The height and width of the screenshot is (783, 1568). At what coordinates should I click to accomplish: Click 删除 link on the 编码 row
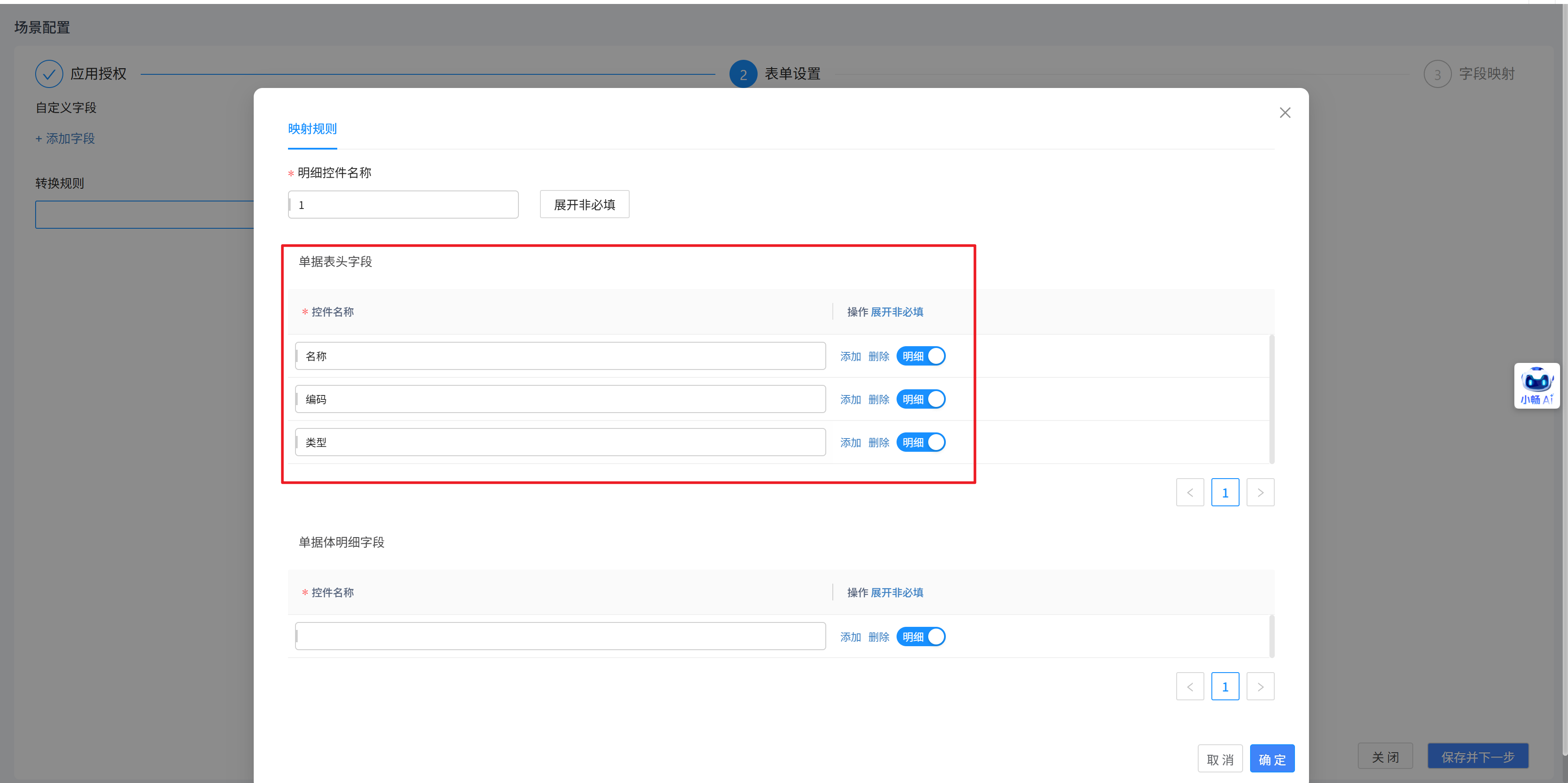click(879, 399)
